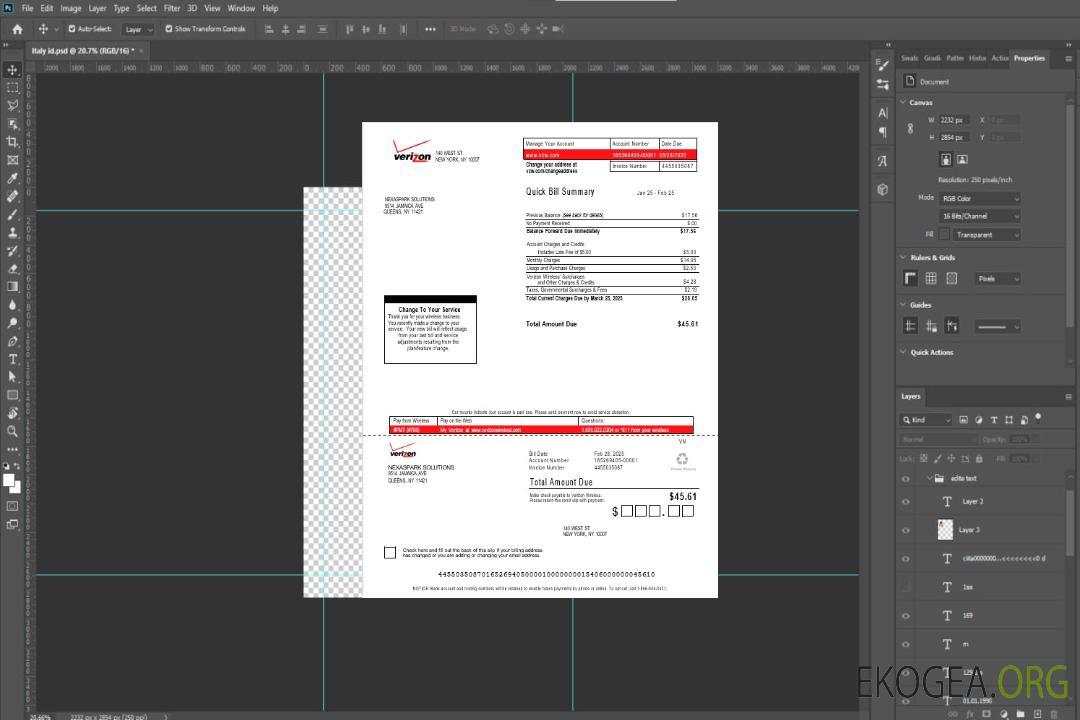The image size is (1080, 720).
Task: Toggle Show Transform Controls checkbox
Action: (x=169, y=29)
